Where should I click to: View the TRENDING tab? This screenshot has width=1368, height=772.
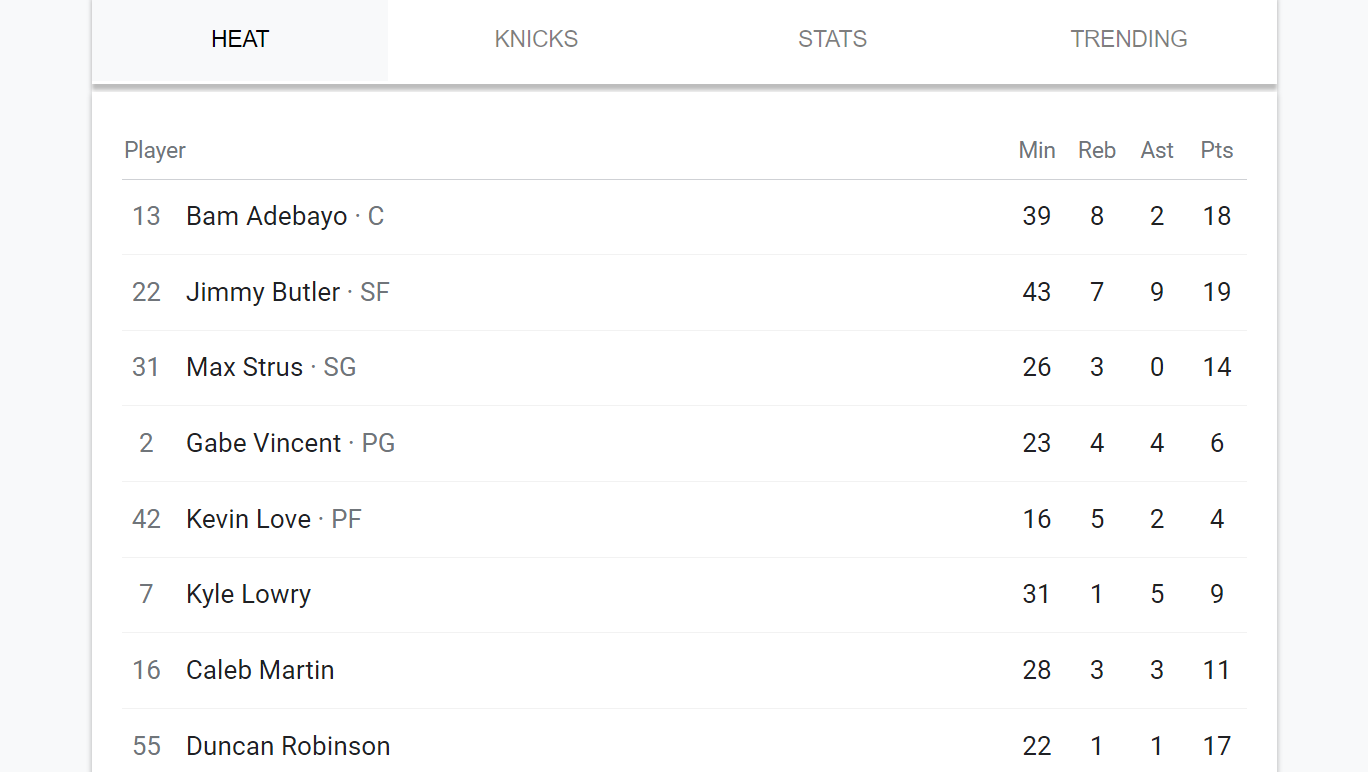click(1128, 40)
